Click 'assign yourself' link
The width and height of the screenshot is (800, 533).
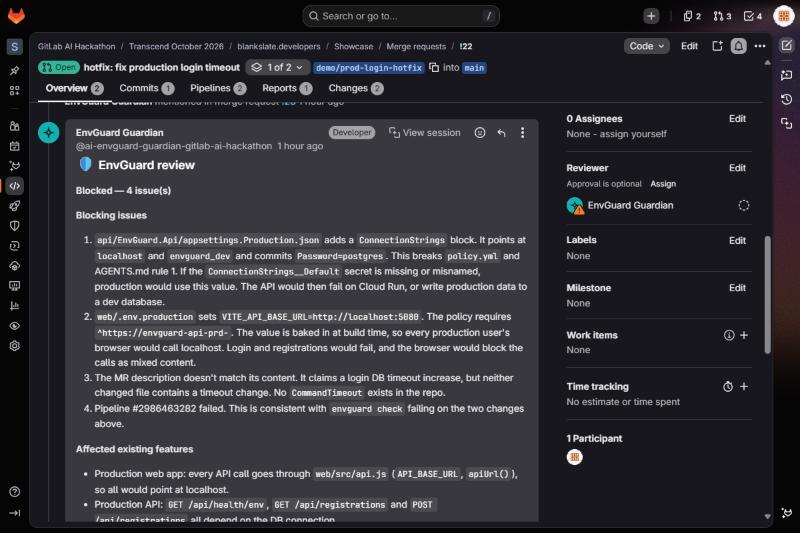click(x=633, y=134)
